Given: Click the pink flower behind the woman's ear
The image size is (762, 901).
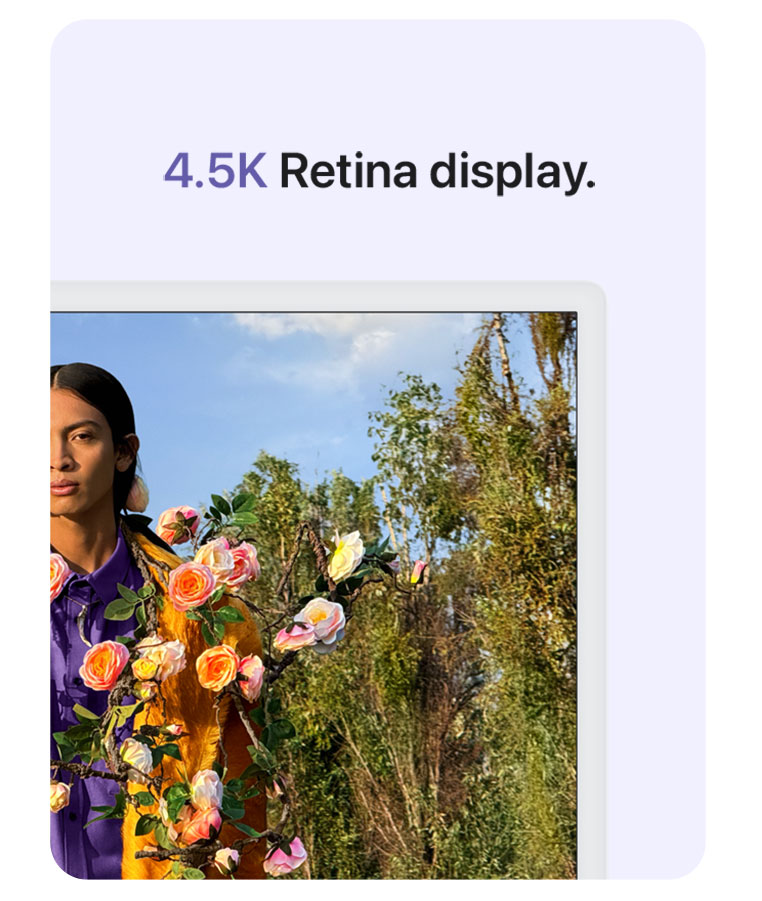Looking at the screenshot, I should pos(137,494).
